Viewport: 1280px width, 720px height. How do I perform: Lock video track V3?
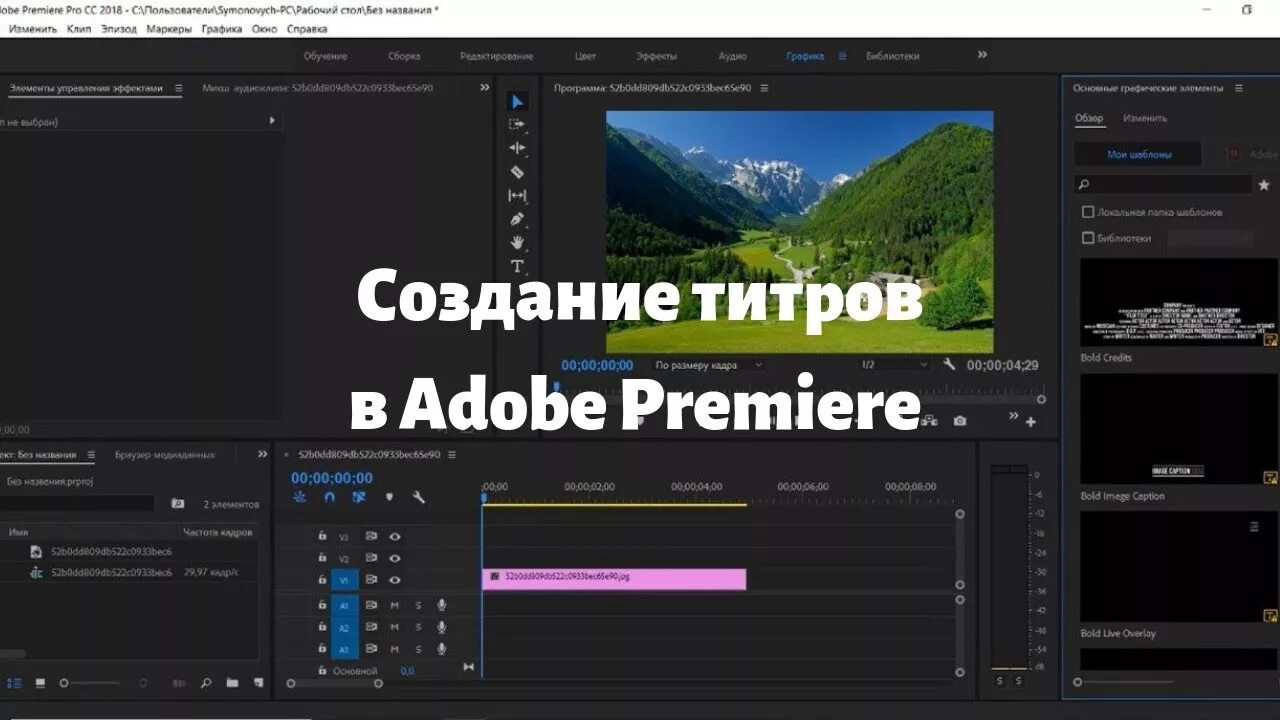pyautogui.click(x=322, y=536)
